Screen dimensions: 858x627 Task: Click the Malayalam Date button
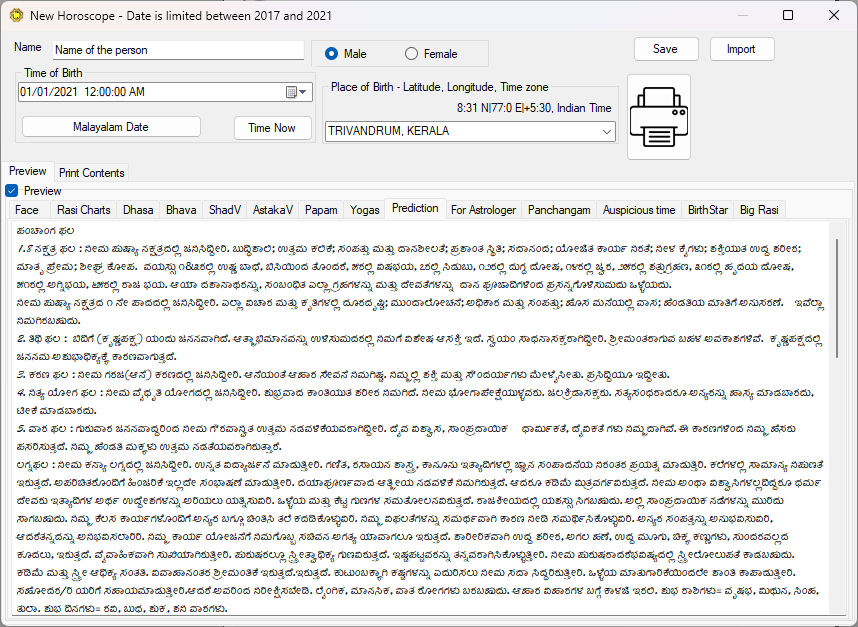coord(111,127)
